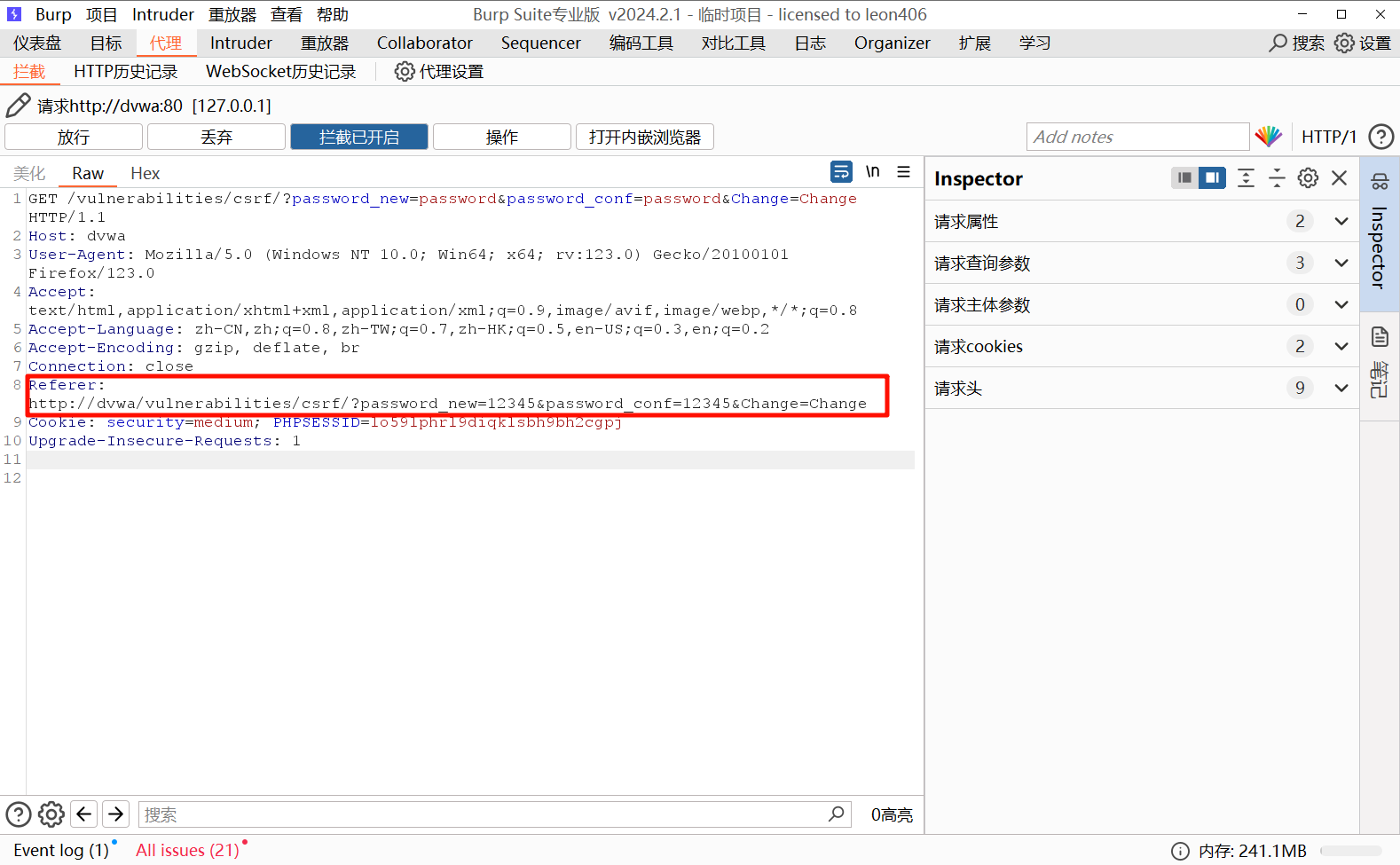Screen dimensions: 1400x865
Task: Click the memory info icon
Action: (1180, 851)
